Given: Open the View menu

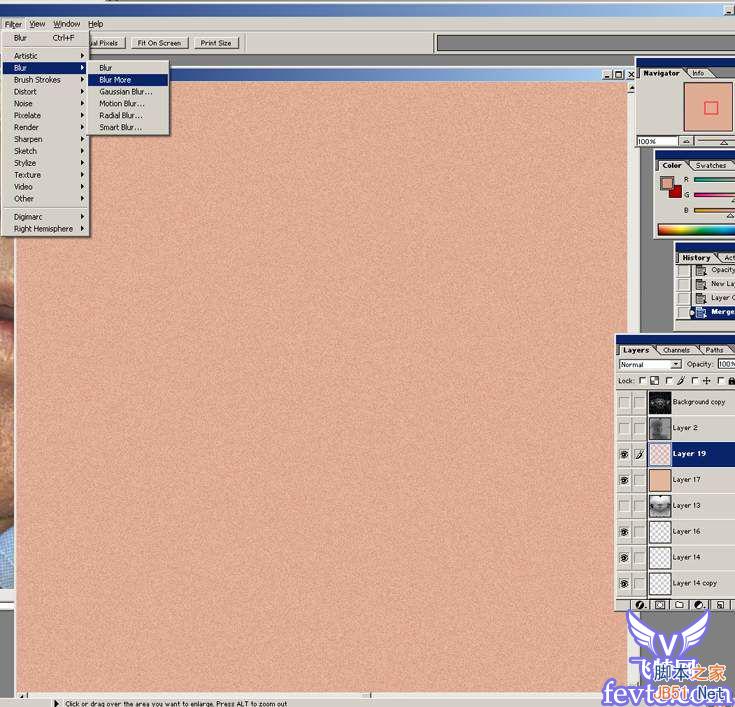Looking at the screenshot, I should pos(38,24).
